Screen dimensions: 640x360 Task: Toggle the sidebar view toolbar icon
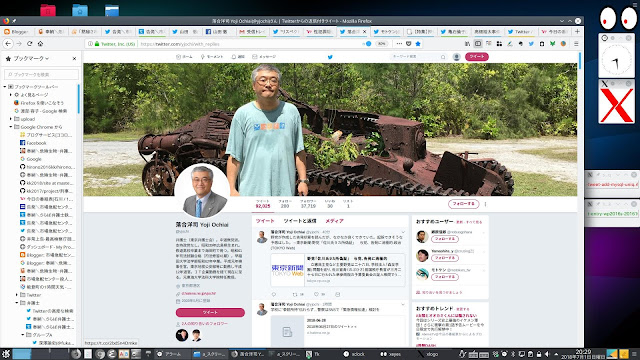[478, 44]
